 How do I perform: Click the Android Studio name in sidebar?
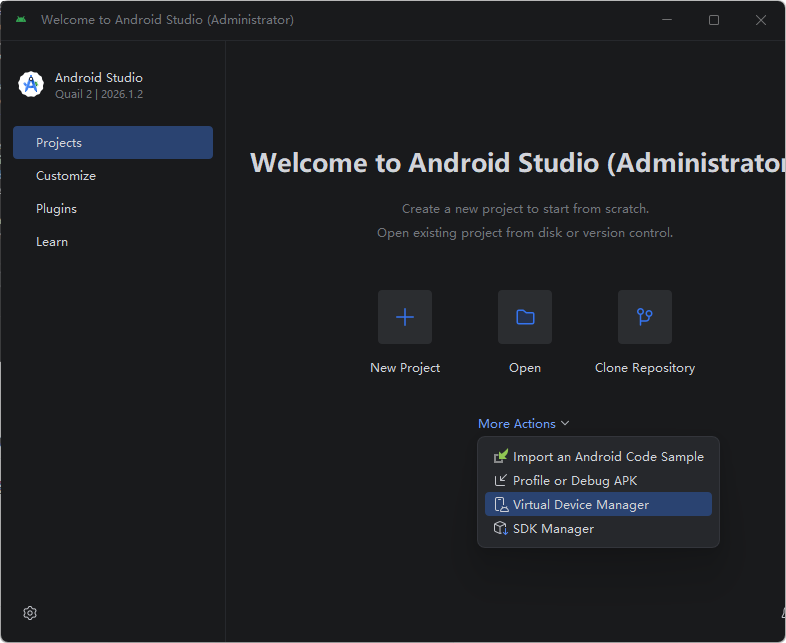(x=99, y=78)
